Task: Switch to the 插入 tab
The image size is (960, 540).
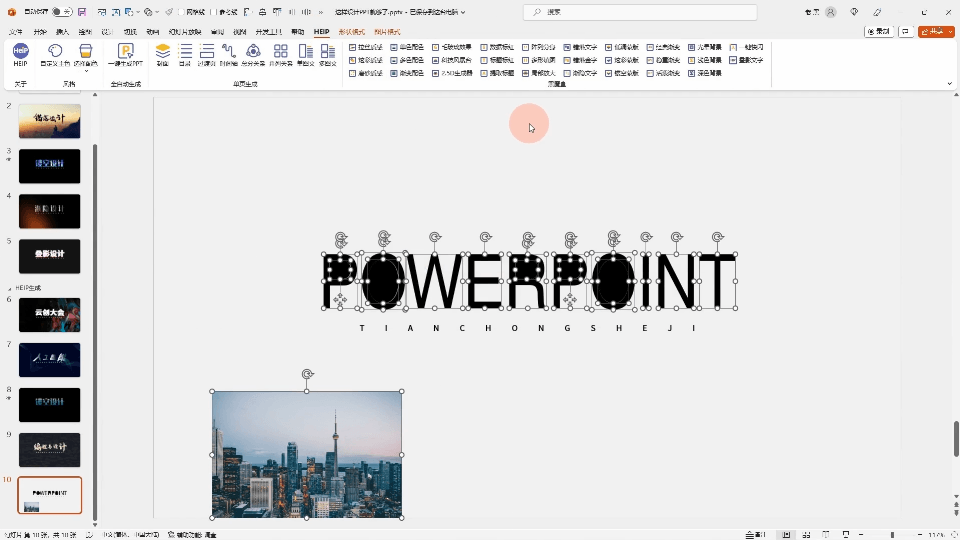Action: click(x=62, y=32)
